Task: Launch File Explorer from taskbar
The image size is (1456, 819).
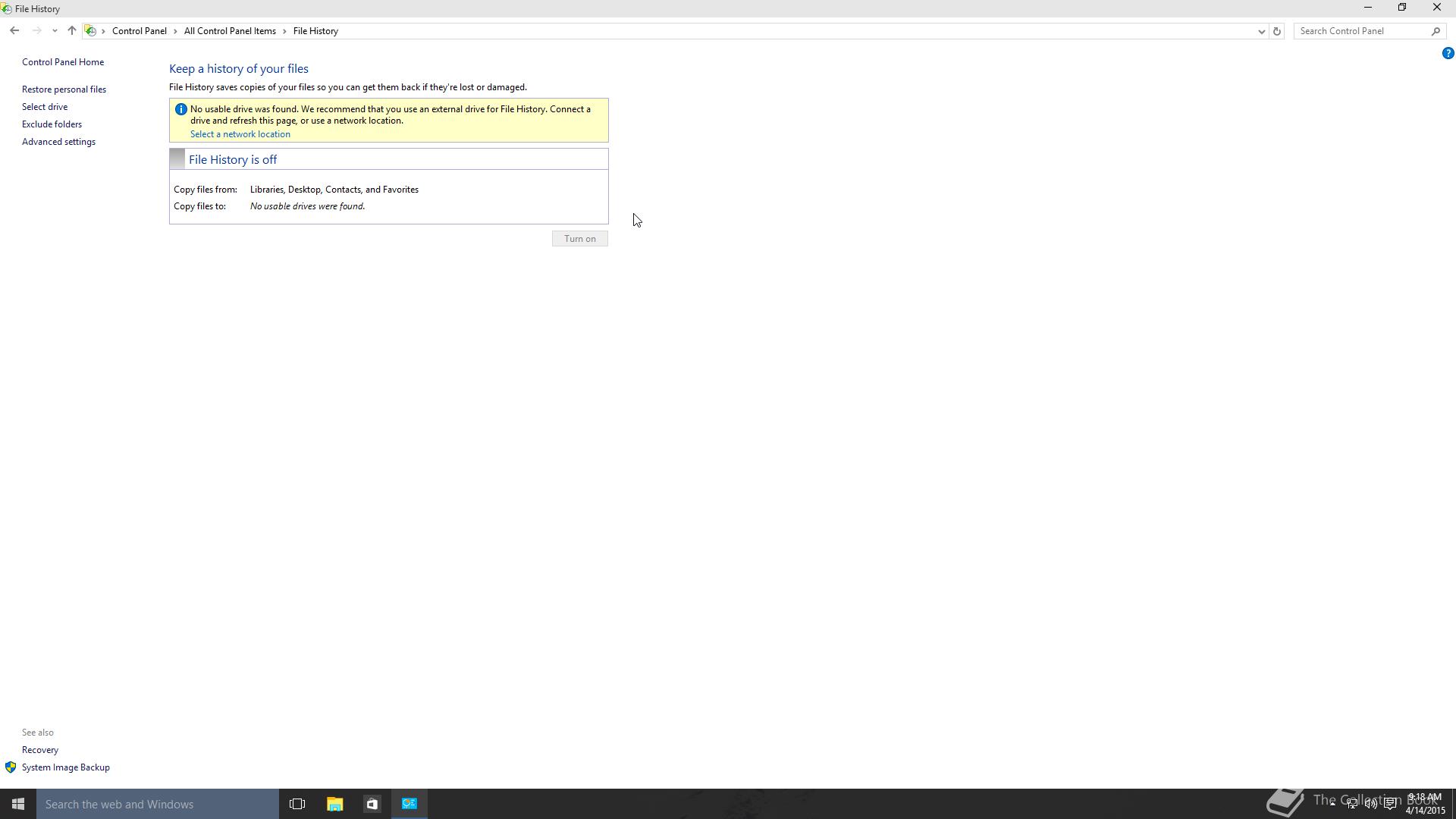Action: 334,804
